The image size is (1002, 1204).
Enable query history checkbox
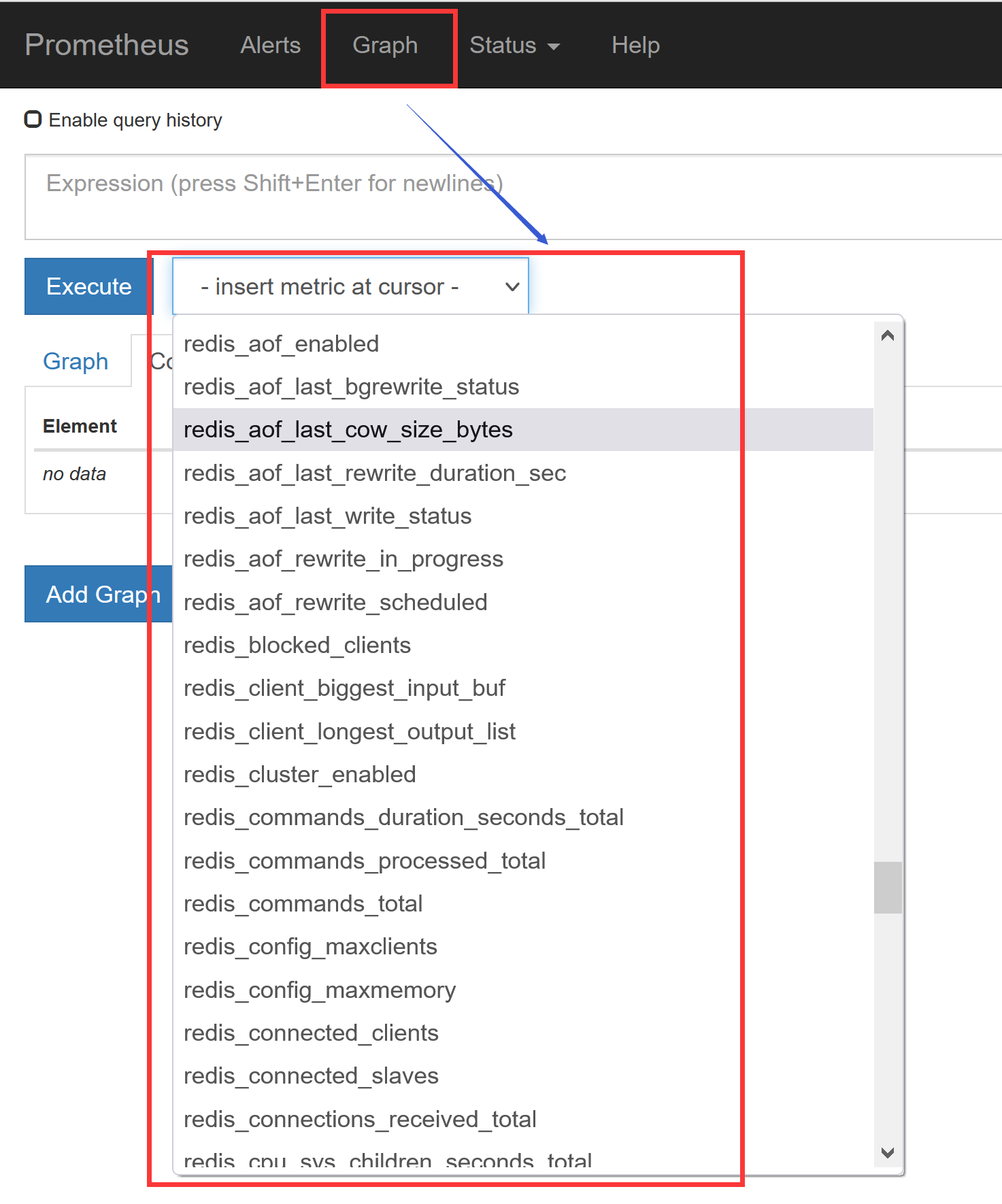pos(33,119)
